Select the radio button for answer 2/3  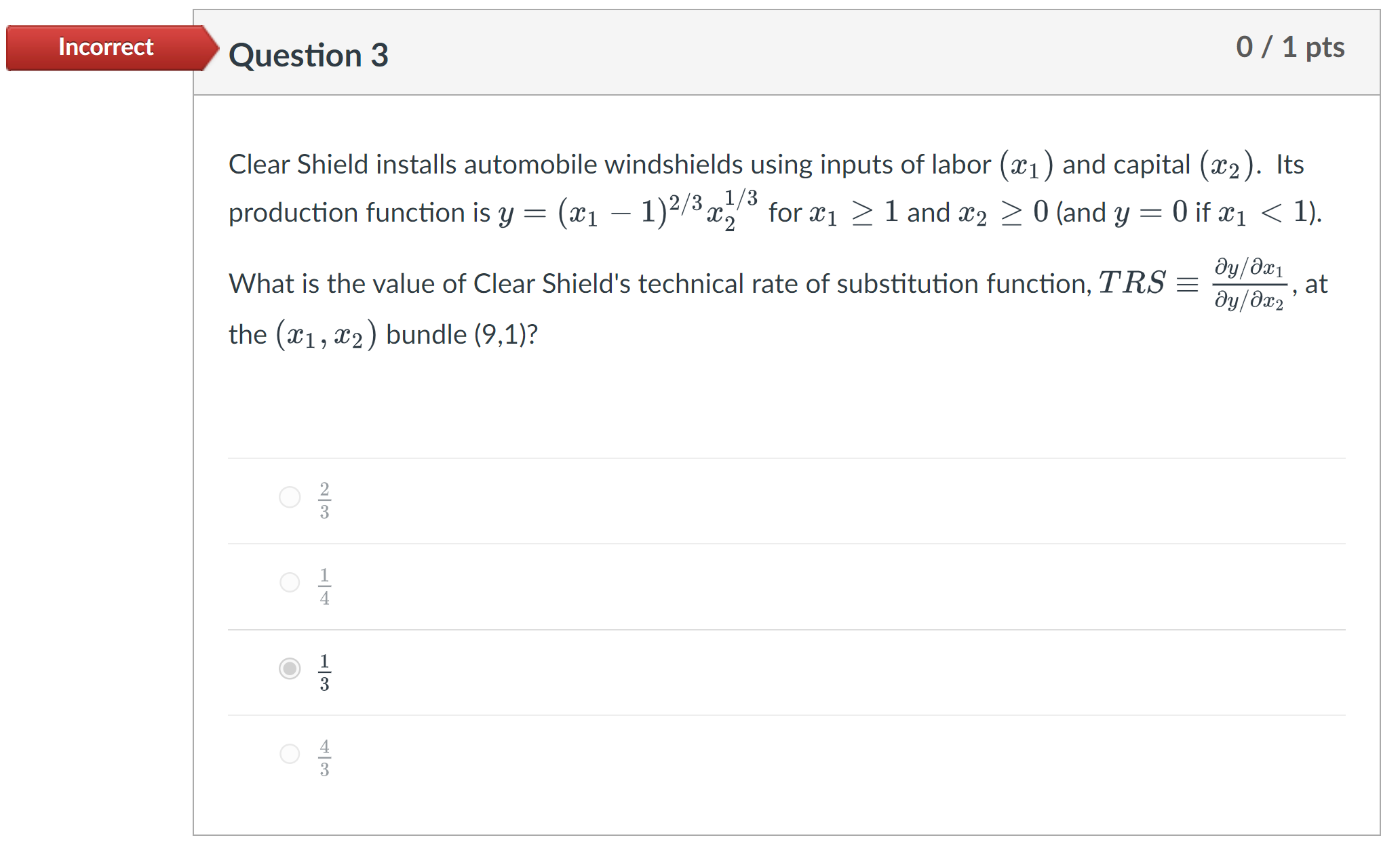(290, 498)
